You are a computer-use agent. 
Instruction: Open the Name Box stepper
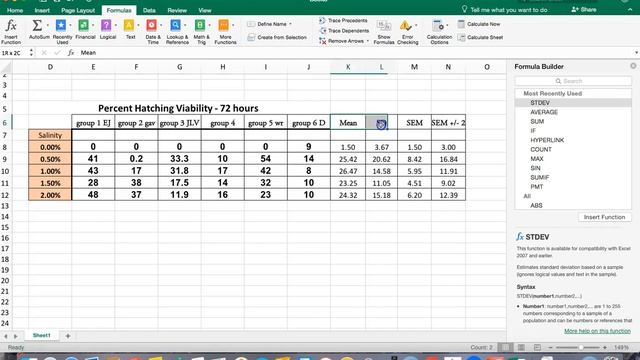[x=31, y=53]
